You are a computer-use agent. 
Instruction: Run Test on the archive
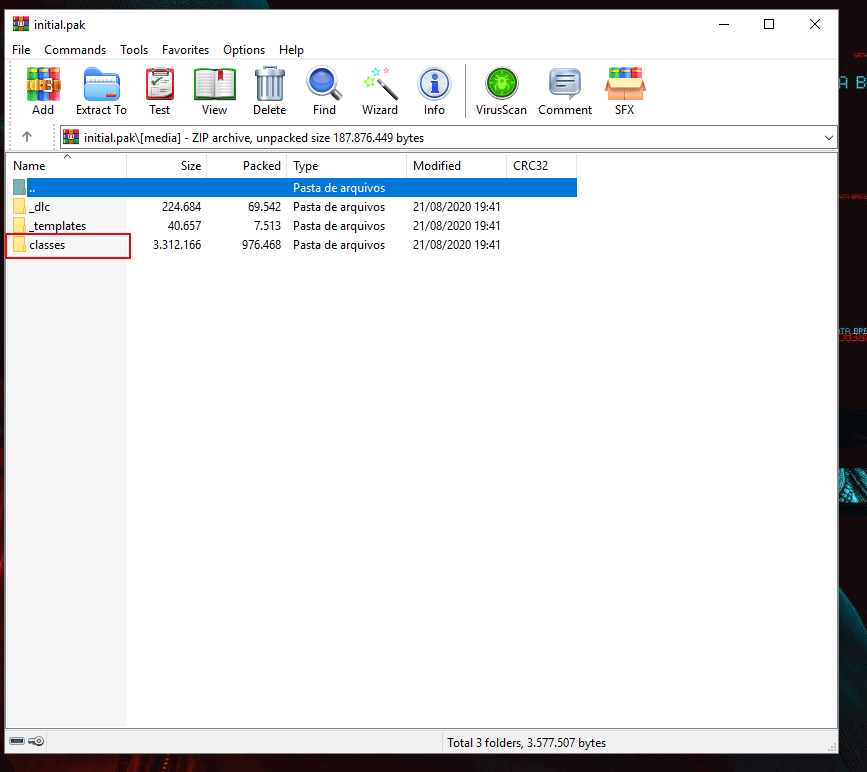(x=160, y=91)
